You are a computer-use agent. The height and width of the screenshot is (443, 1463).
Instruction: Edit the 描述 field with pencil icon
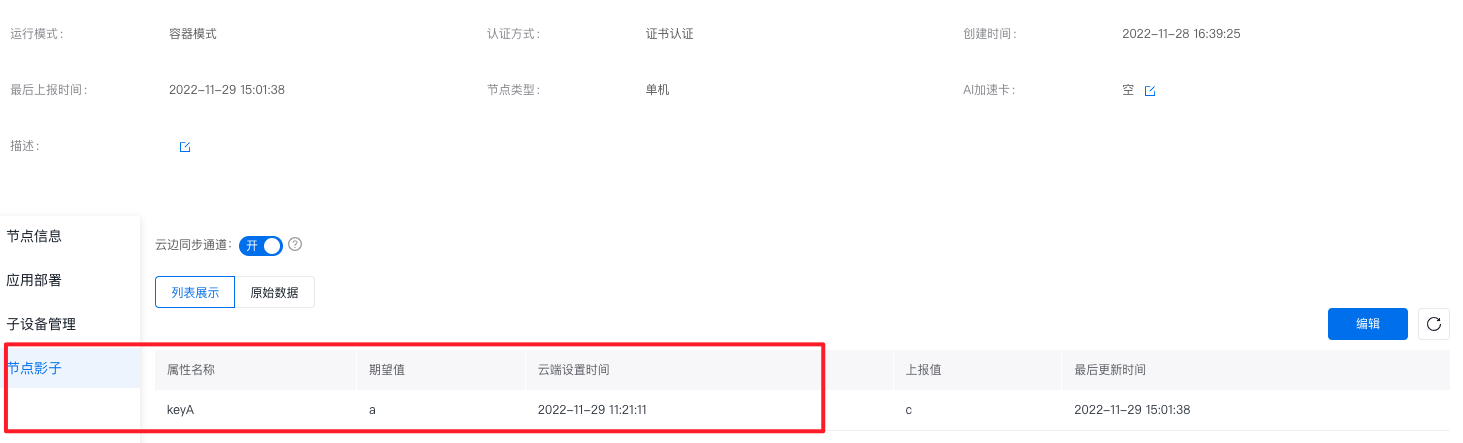184,147
